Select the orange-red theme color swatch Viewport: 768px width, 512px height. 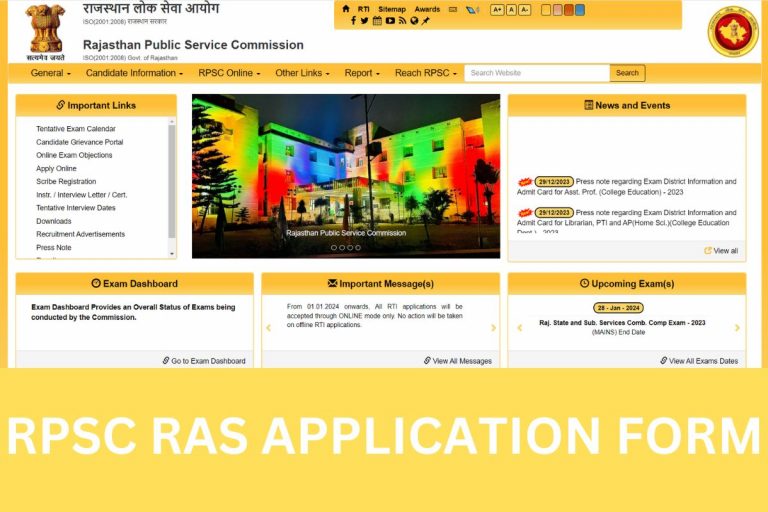coord(569,10)
